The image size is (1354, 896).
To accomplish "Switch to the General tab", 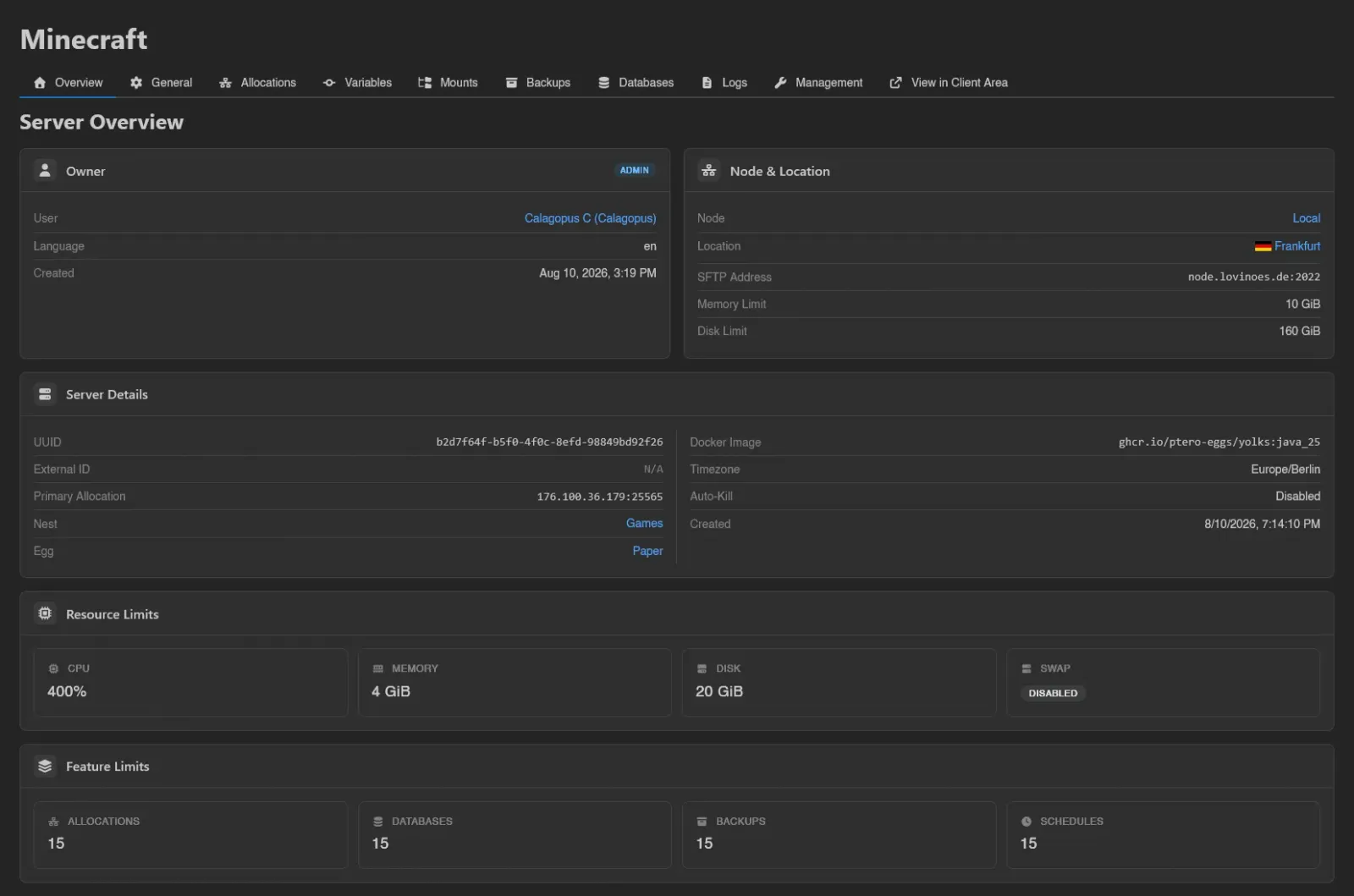I will (161, 83).
